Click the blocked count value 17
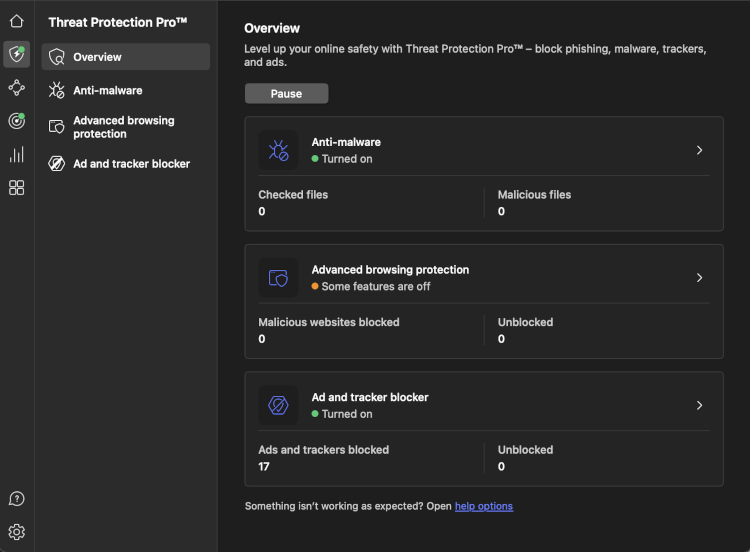This screenshot has height=552, width=750. 264,466
